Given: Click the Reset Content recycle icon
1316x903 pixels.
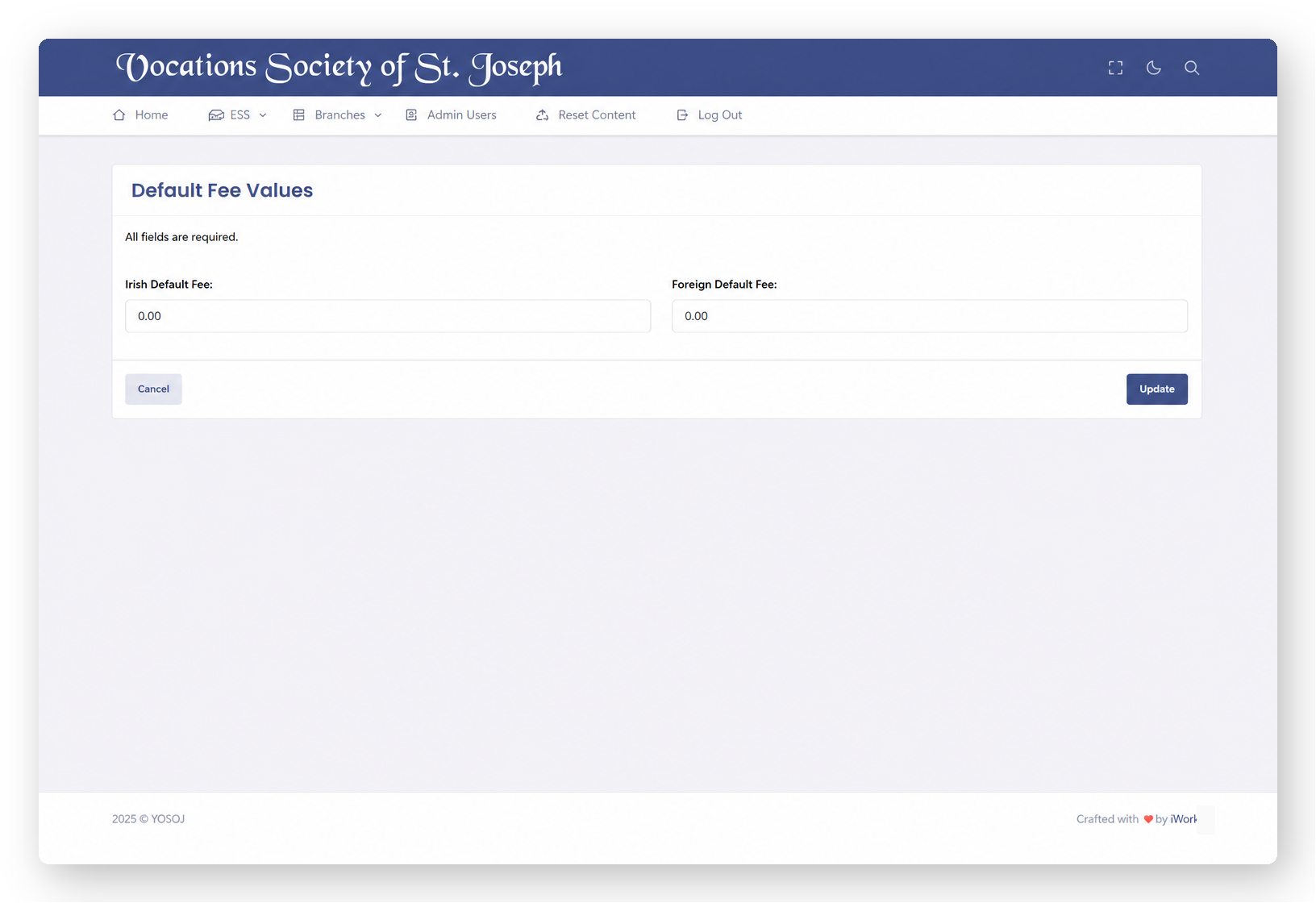Looking at the screenshot, I should [543, 115].
